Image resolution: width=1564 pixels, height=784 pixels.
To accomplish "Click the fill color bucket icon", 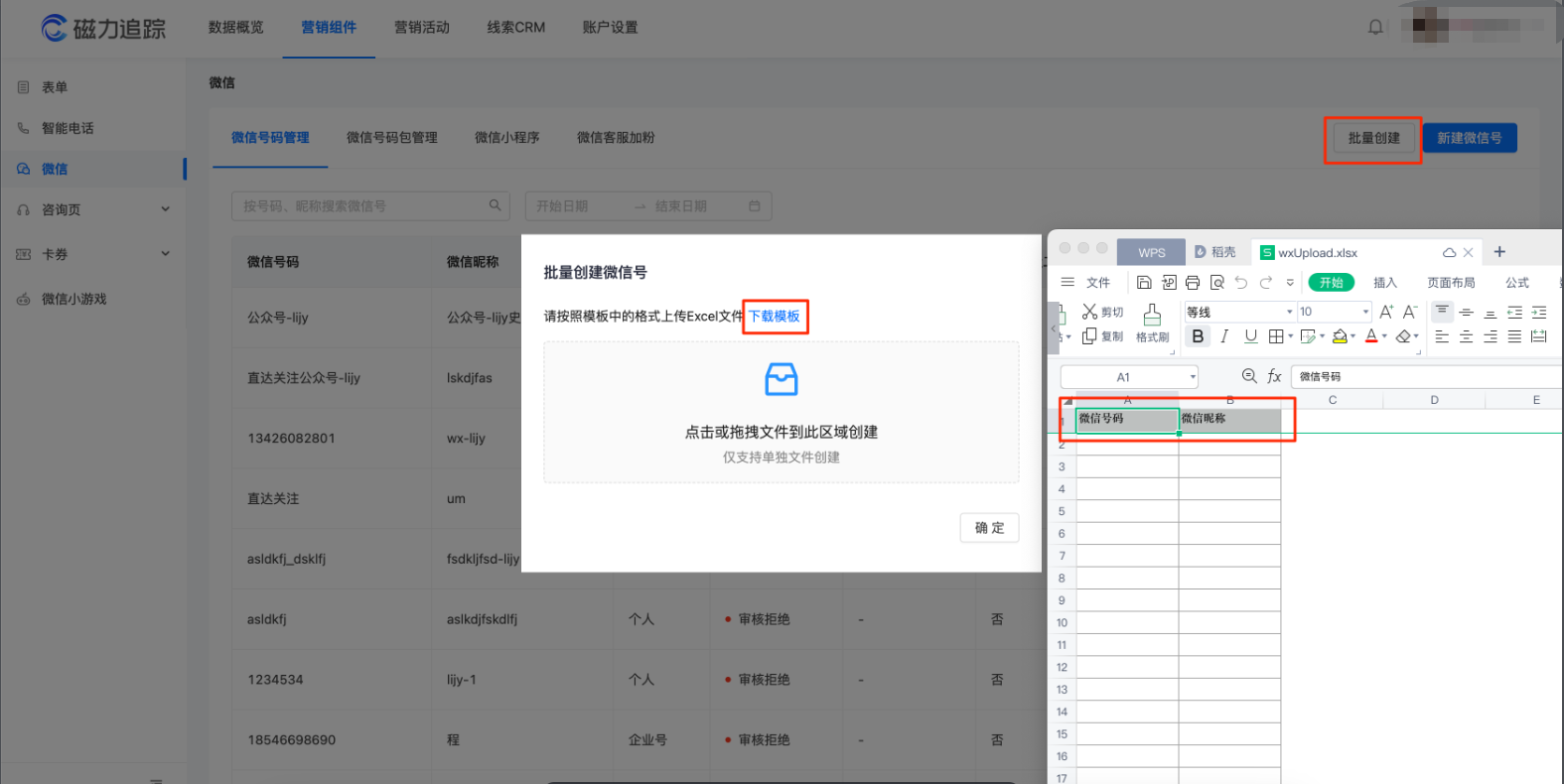I will (x=1340, y=336).
